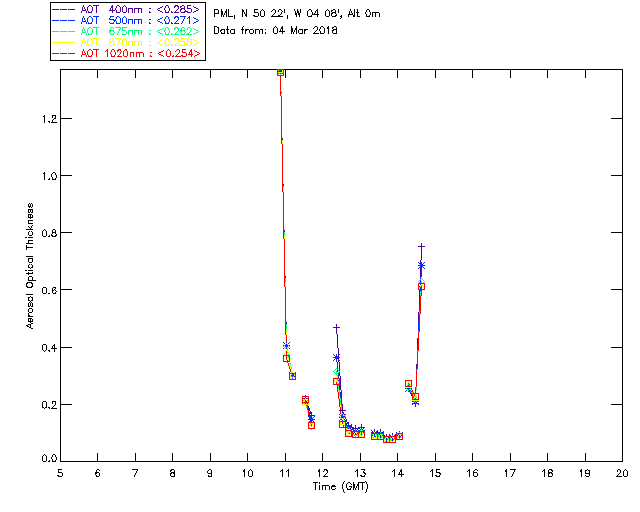
Task: Click the blue asterisk marker near 0.36 at 12.4 GMT
Action: coord(336,358)
